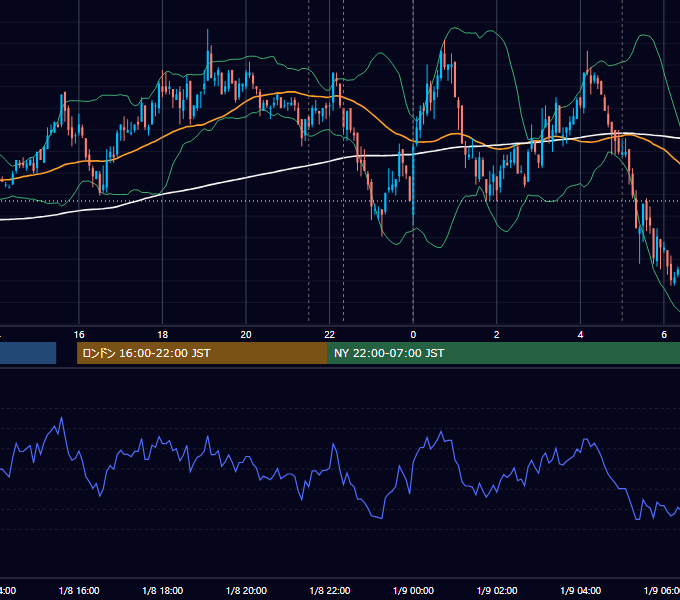Click the 1/8 16:00 date label
Viewport: 680px width, 600px height.
coord(79,590)
